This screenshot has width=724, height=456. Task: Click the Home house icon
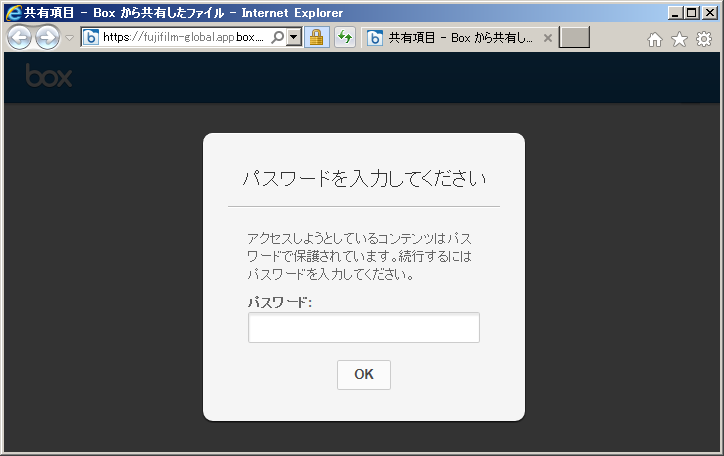coord(655,39)
